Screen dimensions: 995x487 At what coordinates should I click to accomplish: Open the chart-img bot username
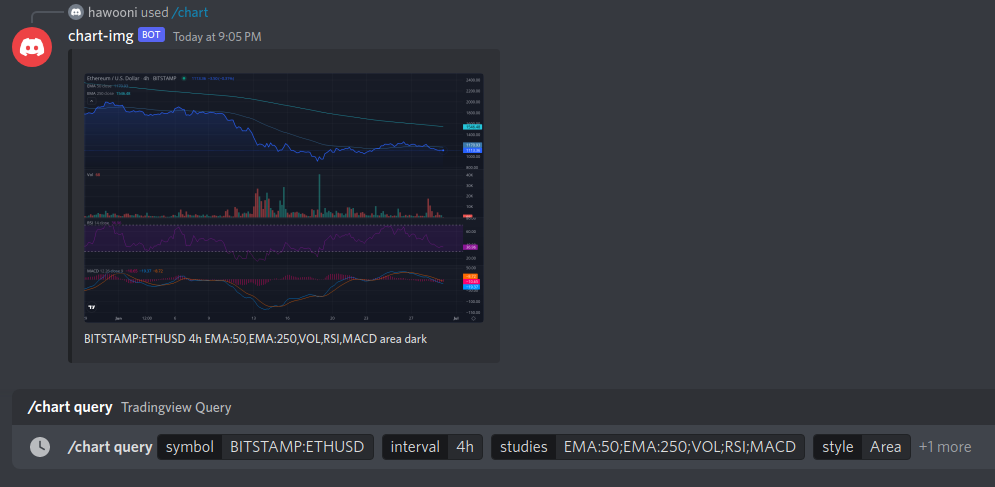point(101,36)
